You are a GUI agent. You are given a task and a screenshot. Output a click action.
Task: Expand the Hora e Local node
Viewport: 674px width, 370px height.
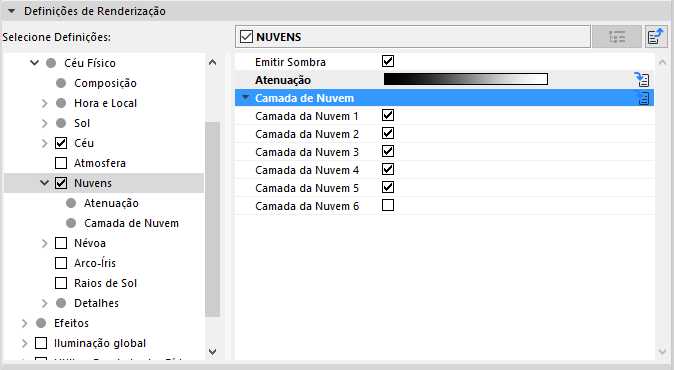tap(45, 103)
